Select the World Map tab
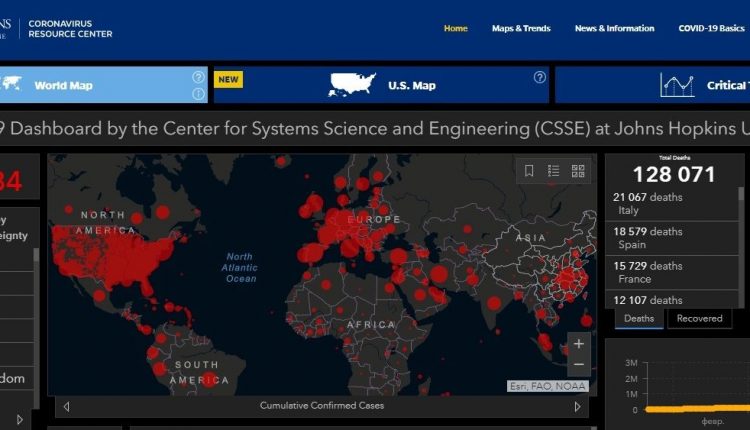Screen dimensions: 750x430 coord(103,85)
